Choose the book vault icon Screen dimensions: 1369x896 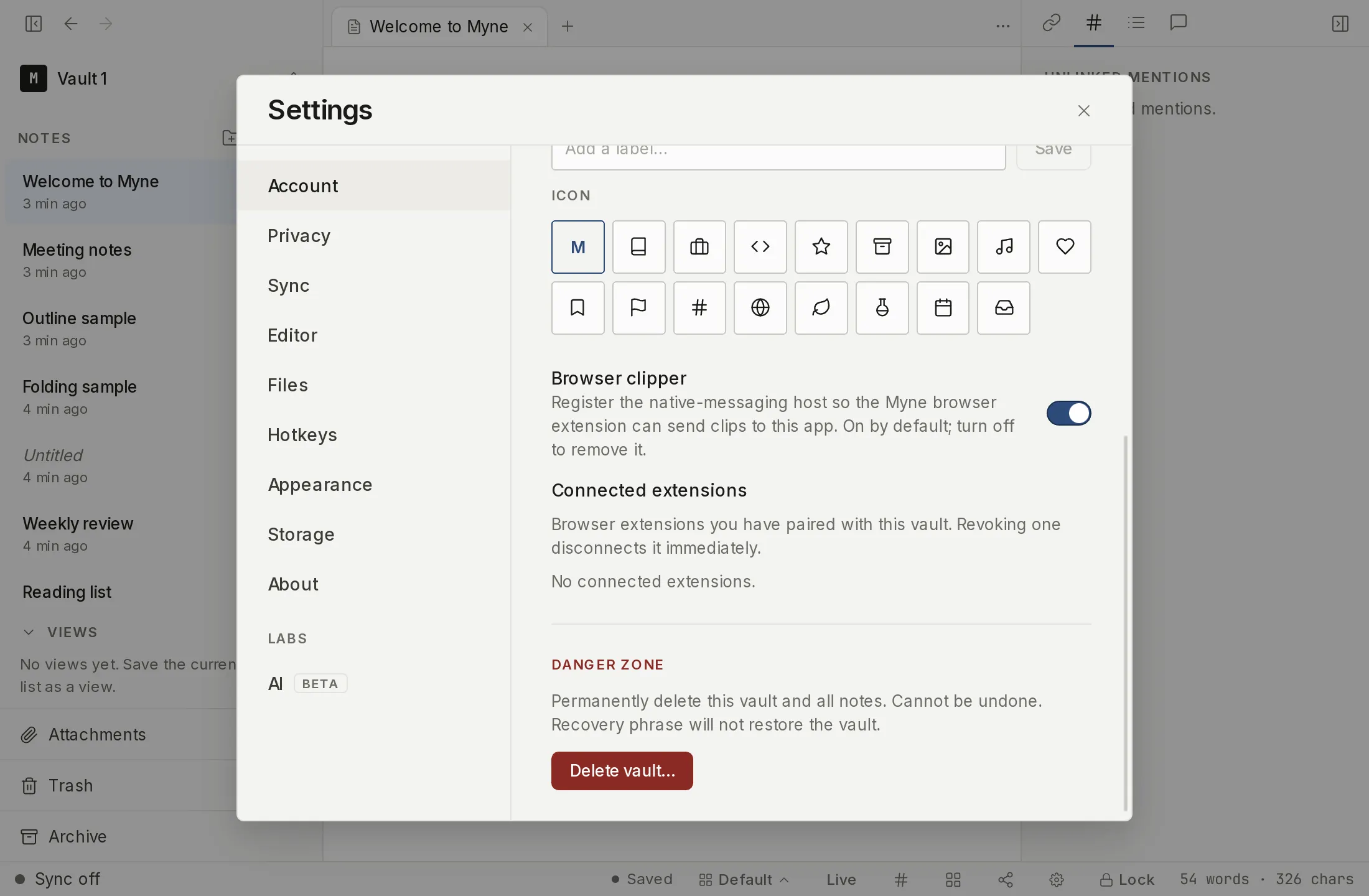(x=638, y=247)
